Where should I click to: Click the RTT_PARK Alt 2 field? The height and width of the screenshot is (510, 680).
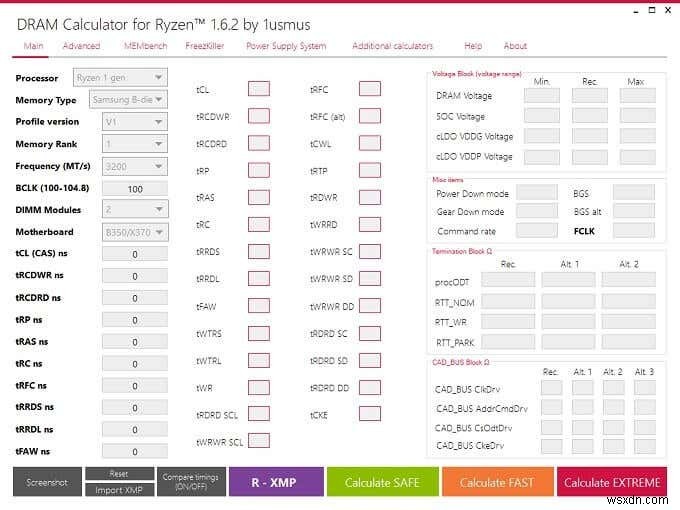629,342
